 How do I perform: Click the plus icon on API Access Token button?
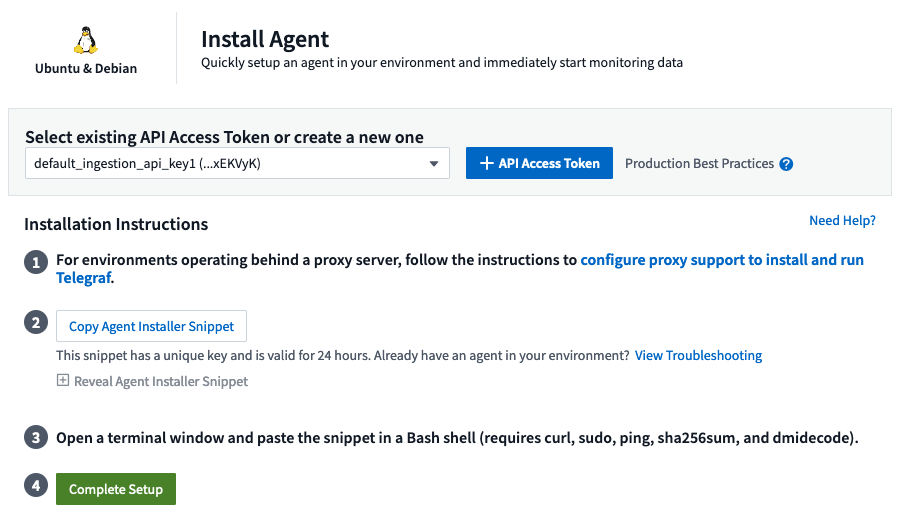tap(486, 163)
